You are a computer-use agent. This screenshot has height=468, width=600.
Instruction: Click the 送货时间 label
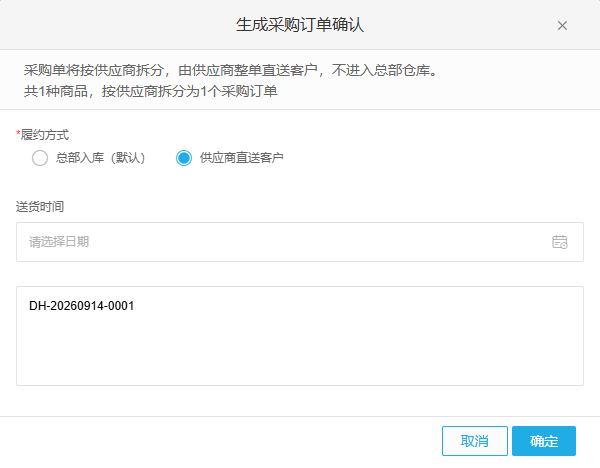point(40,207)
